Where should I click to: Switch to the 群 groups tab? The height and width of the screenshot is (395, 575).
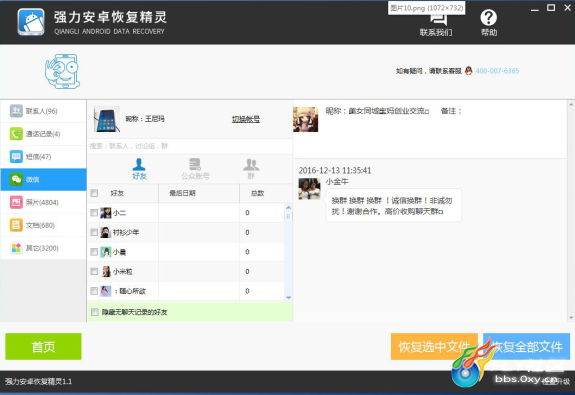(251, 169)
